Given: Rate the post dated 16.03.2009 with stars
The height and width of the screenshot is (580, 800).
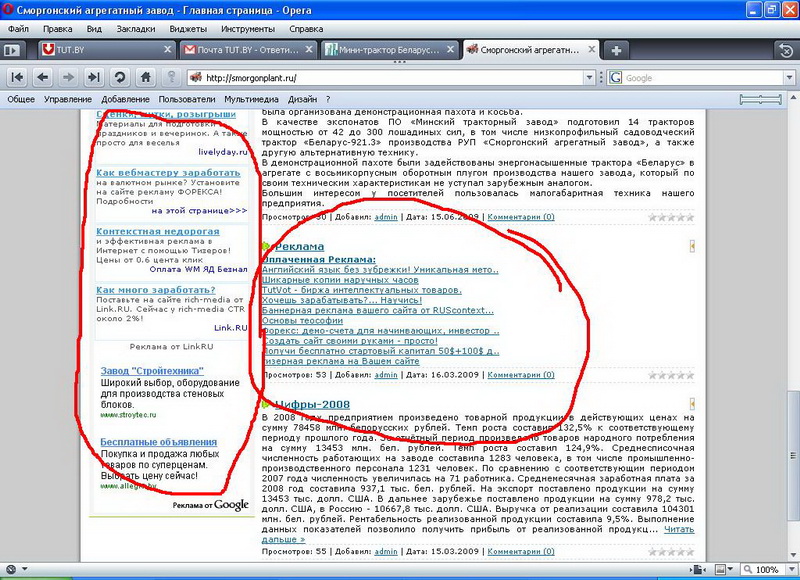Looking at the screenshot, I should coord(671,375).
